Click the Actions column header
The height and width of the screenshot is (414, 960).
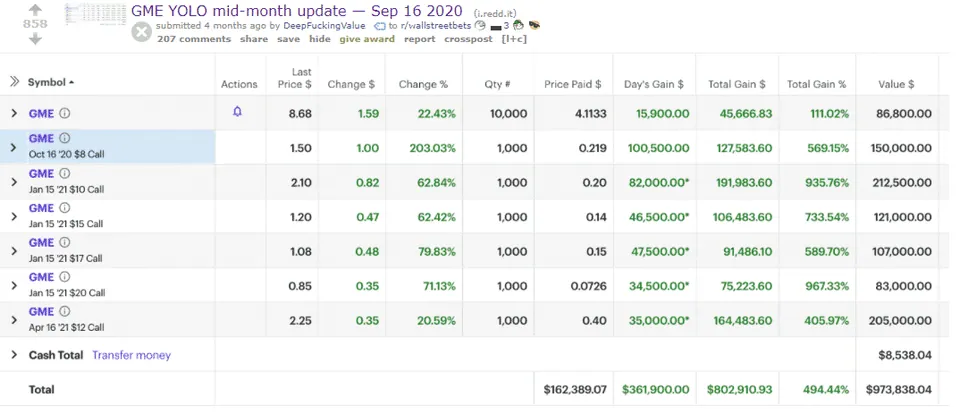tap(239, 85)
